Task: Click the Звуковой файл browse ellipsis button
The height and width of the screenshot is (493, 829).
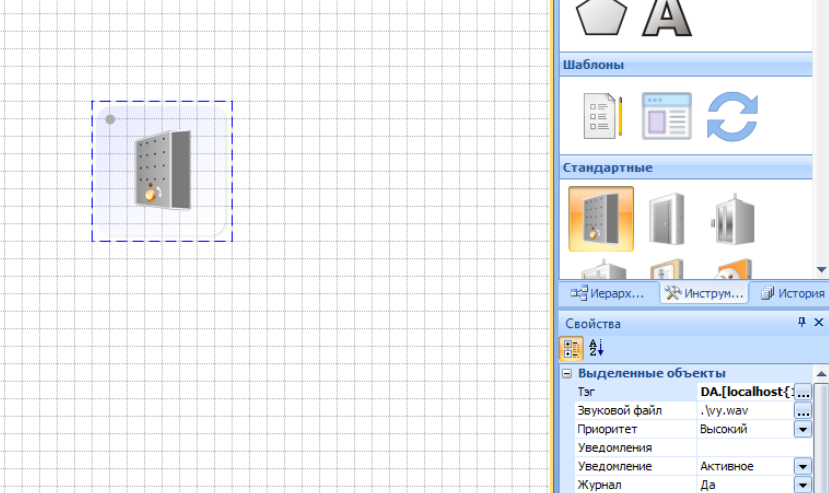Action: pyautogui.click(x=802, y=410)
